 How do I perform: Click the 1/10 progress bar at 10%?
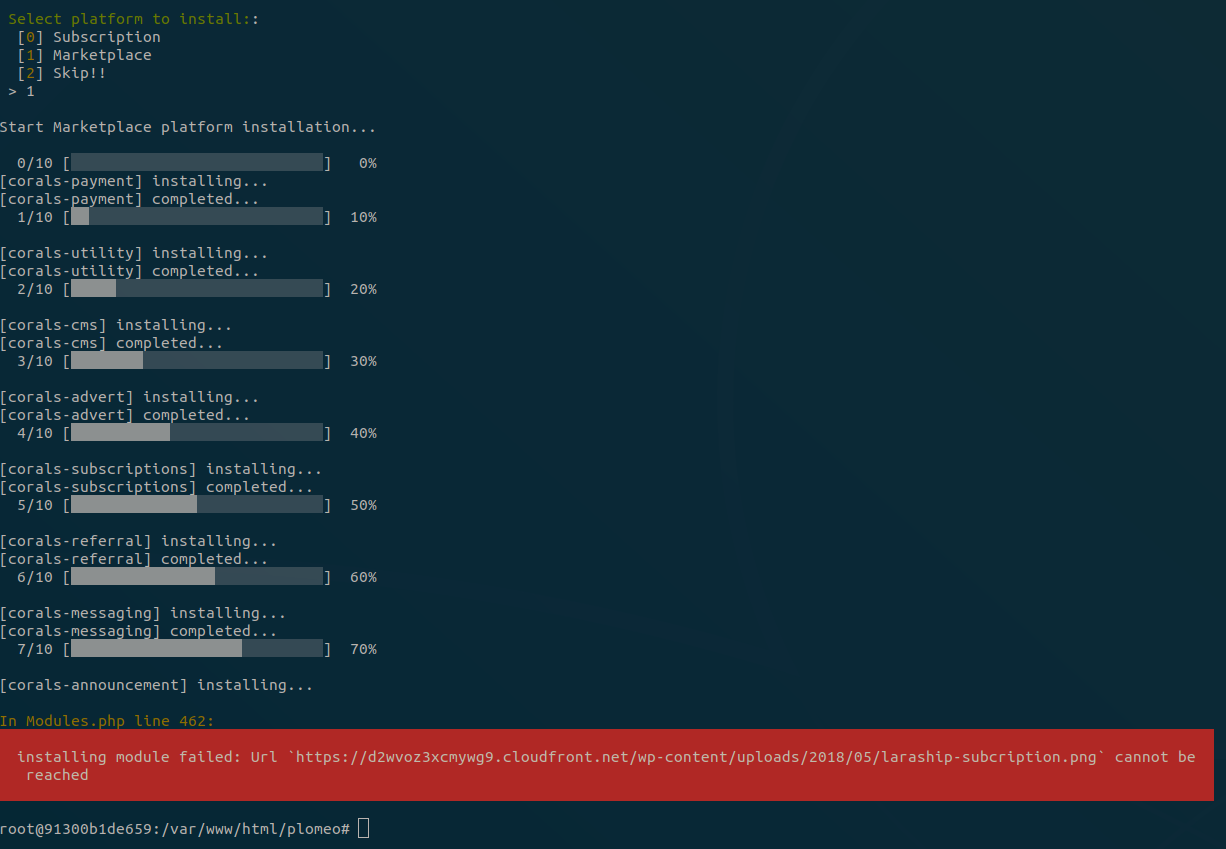click(197, 217)
